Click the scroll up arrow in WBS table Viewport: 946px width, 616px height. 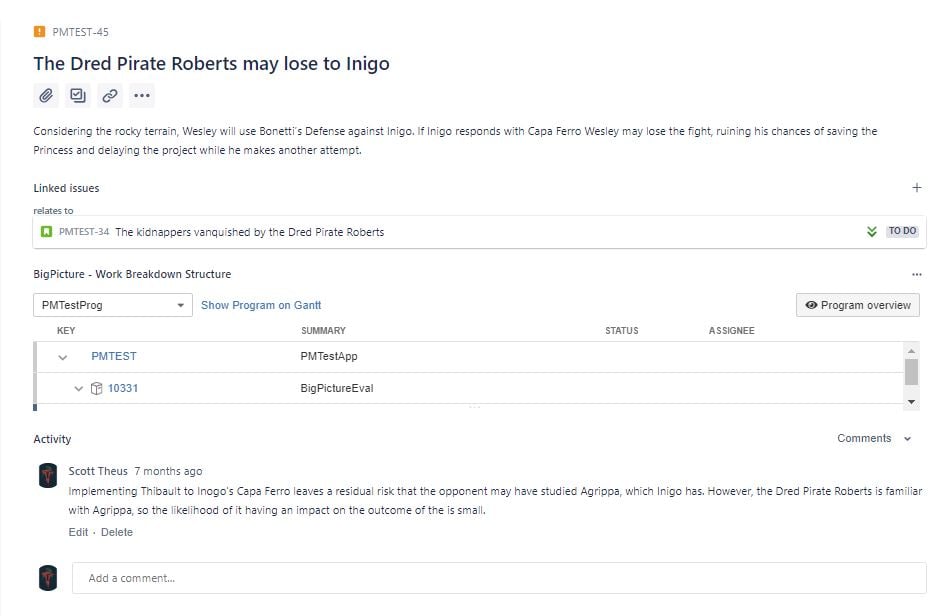click(x=911, y=351)
